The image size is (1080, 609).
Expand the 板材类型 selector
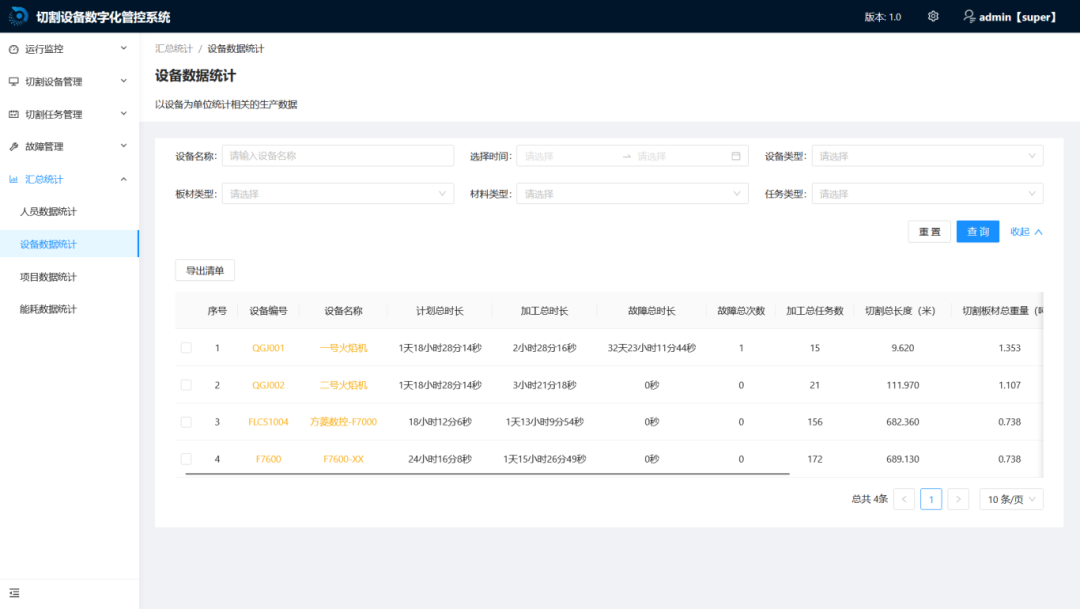click(x=337, y=193)
